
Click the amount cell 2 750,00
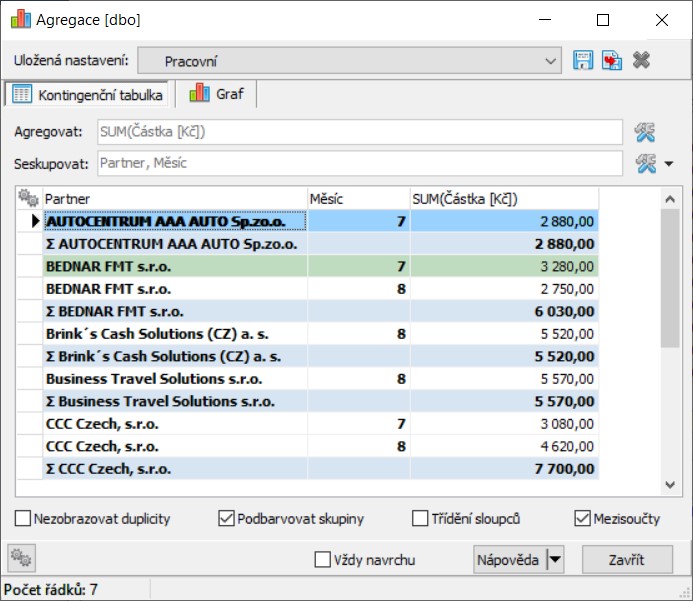tap(504, 289)
